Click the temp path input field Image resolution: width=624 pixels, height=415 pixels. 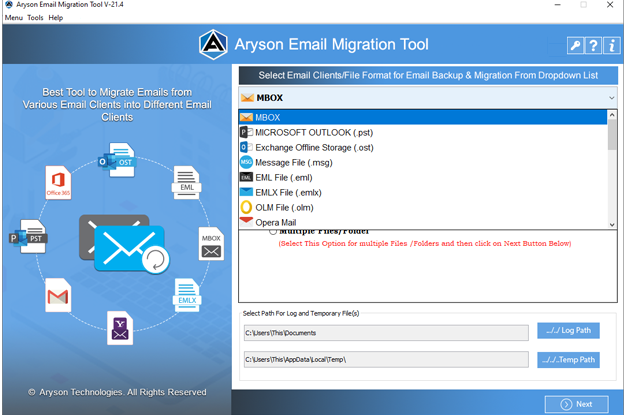point(386,360)
